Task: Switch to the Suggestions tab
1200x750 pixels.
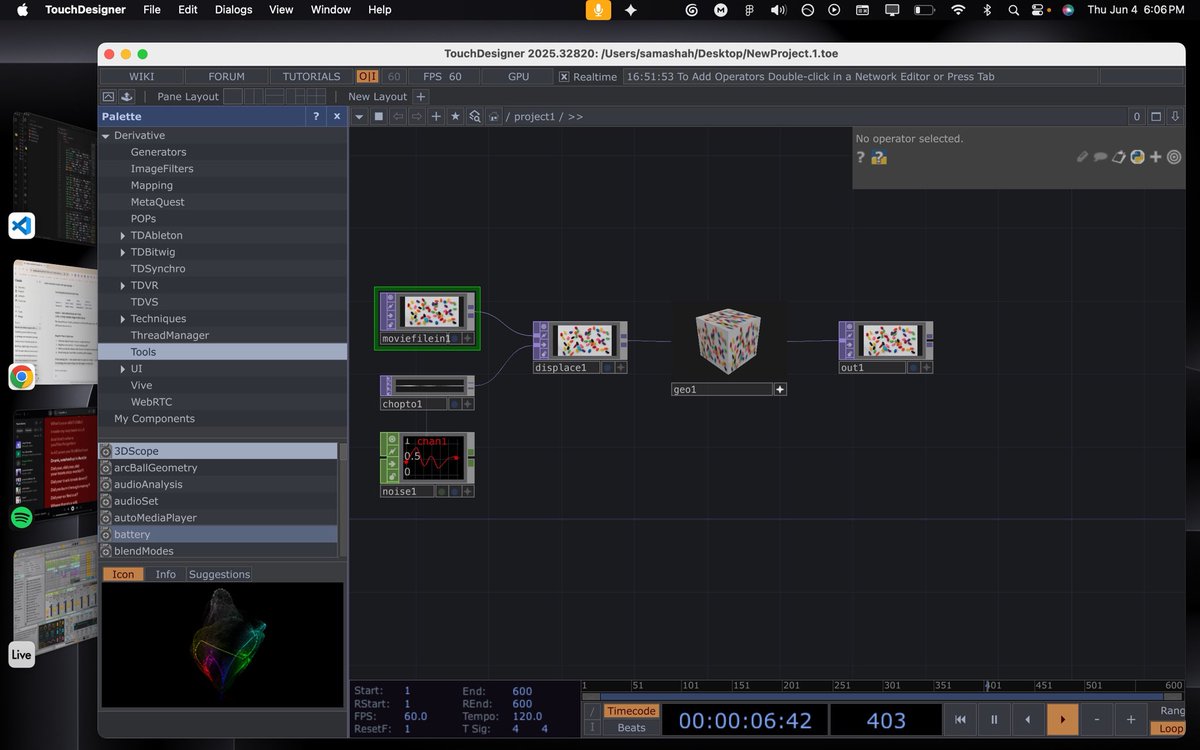Action: coord(219,574)
